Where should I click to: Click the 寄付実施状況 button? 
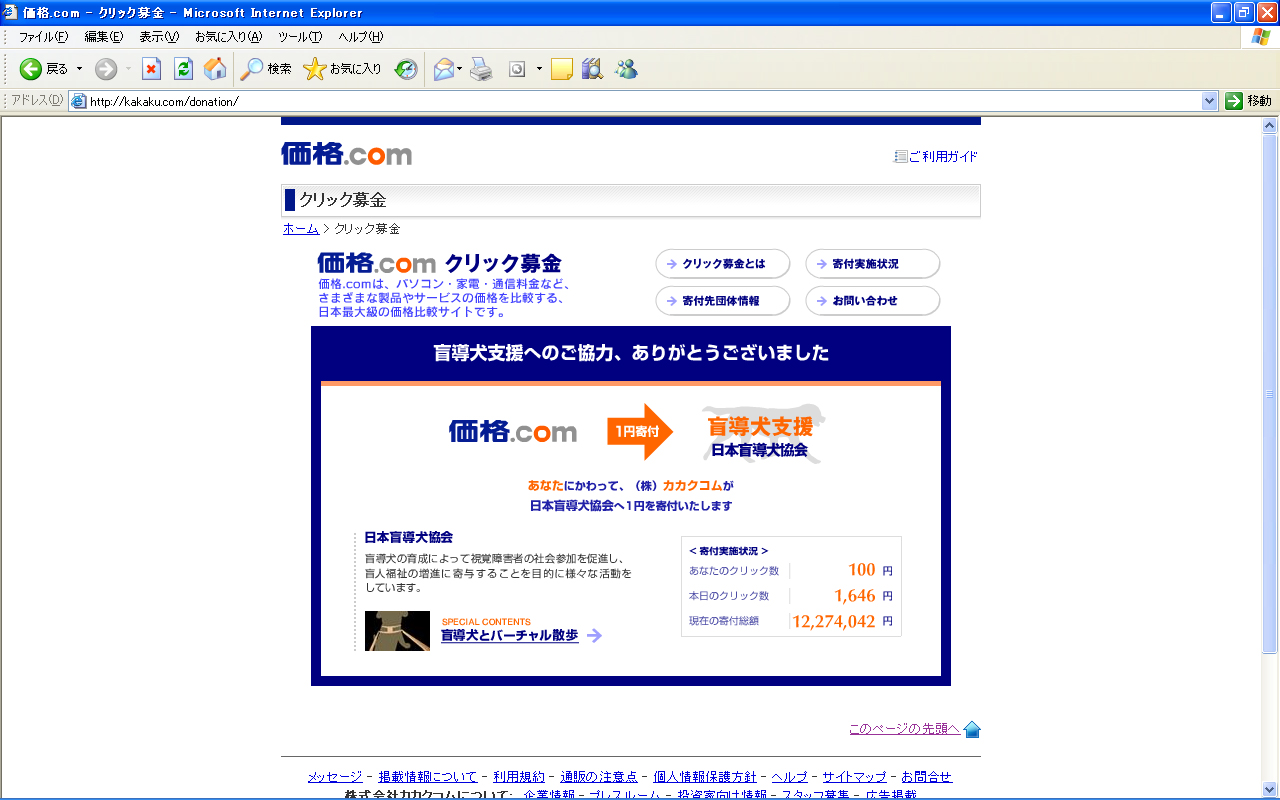coord(873,264)
